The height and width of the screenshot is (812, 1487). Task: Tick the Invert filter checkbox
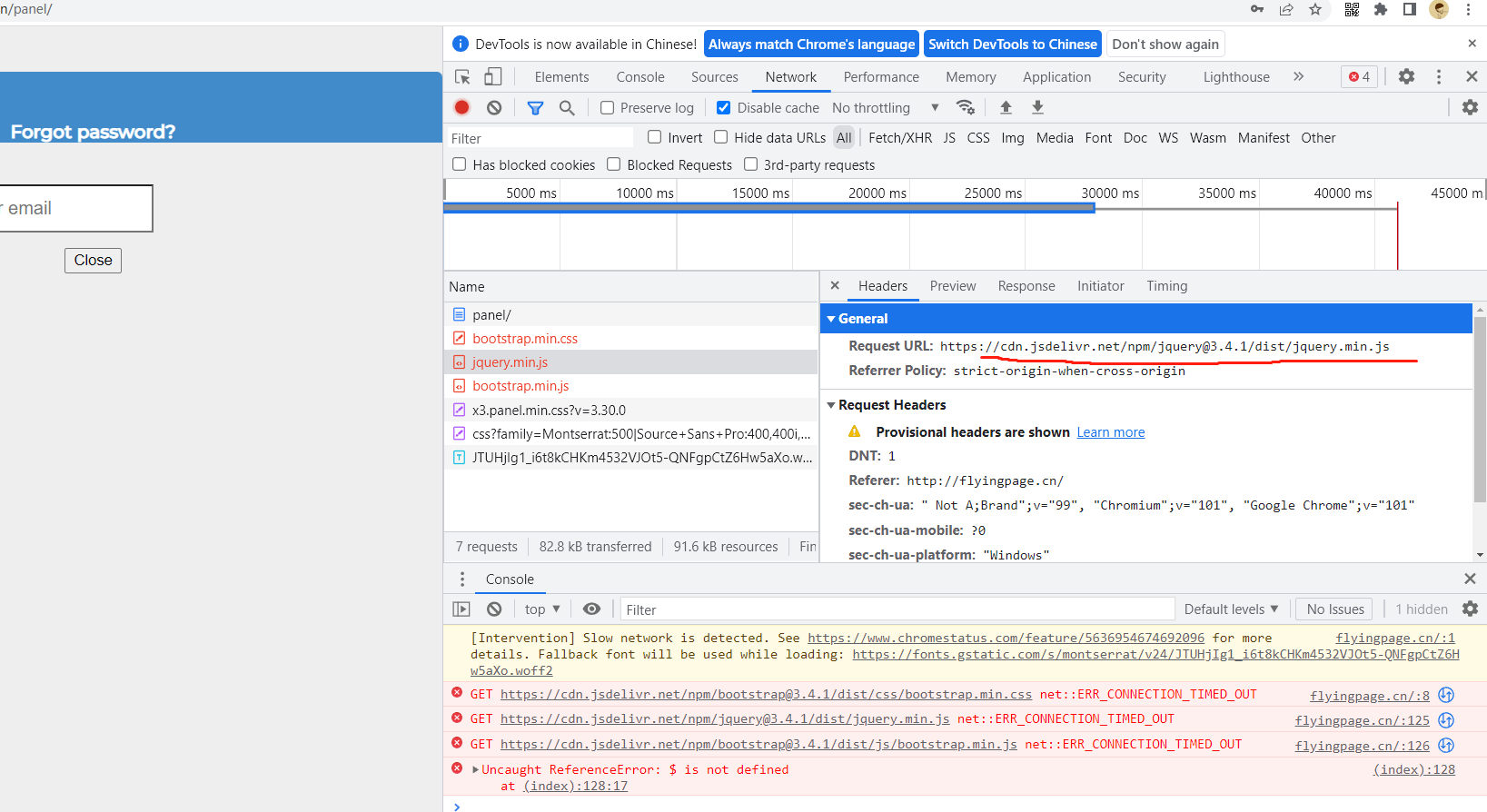click(x=654, y=137)
